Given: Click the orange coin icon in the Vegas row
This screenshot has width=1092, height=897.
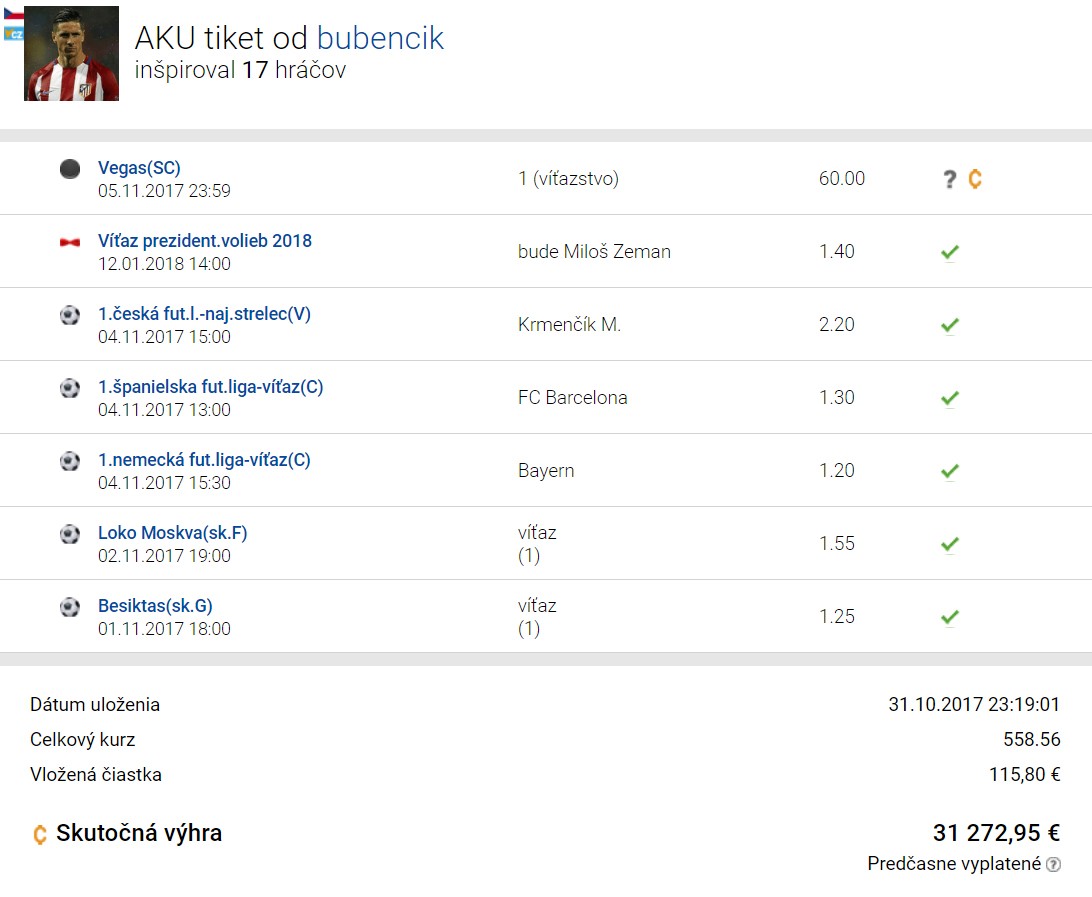Looking at the screenshot, I should click(x=975, y=179).
